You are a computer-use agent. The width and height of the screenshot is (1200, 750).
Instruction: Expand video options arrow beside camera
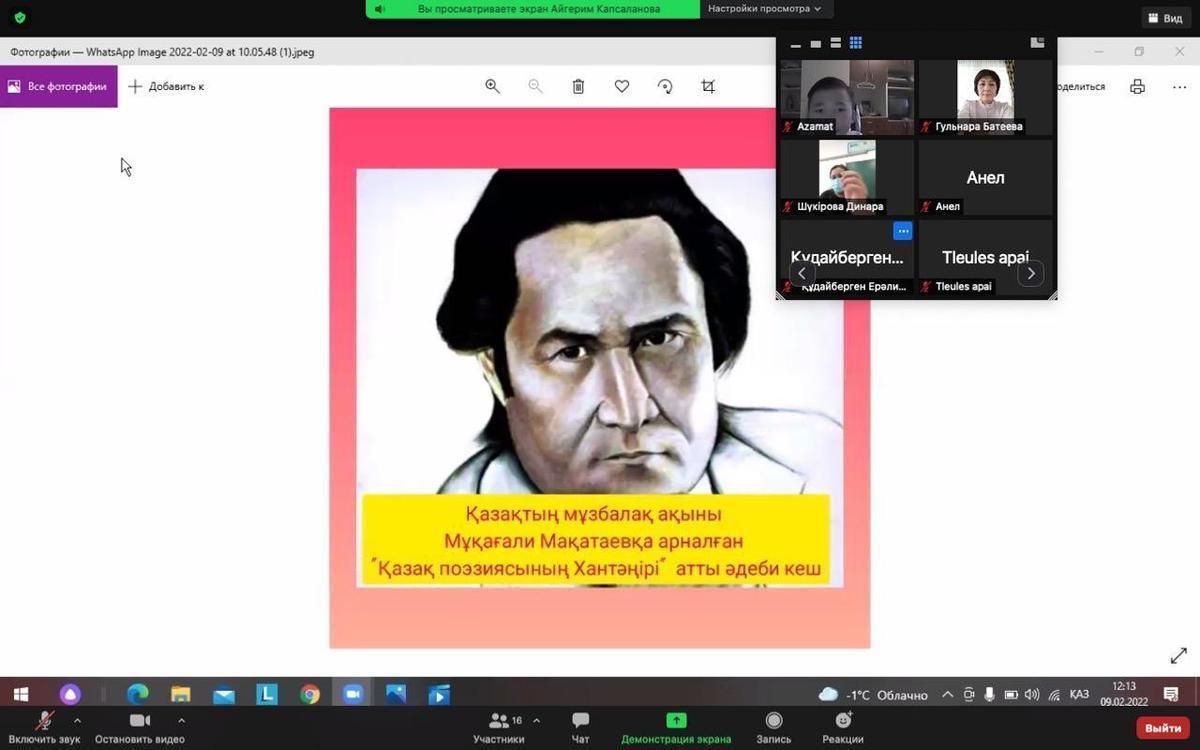(181, 720)
